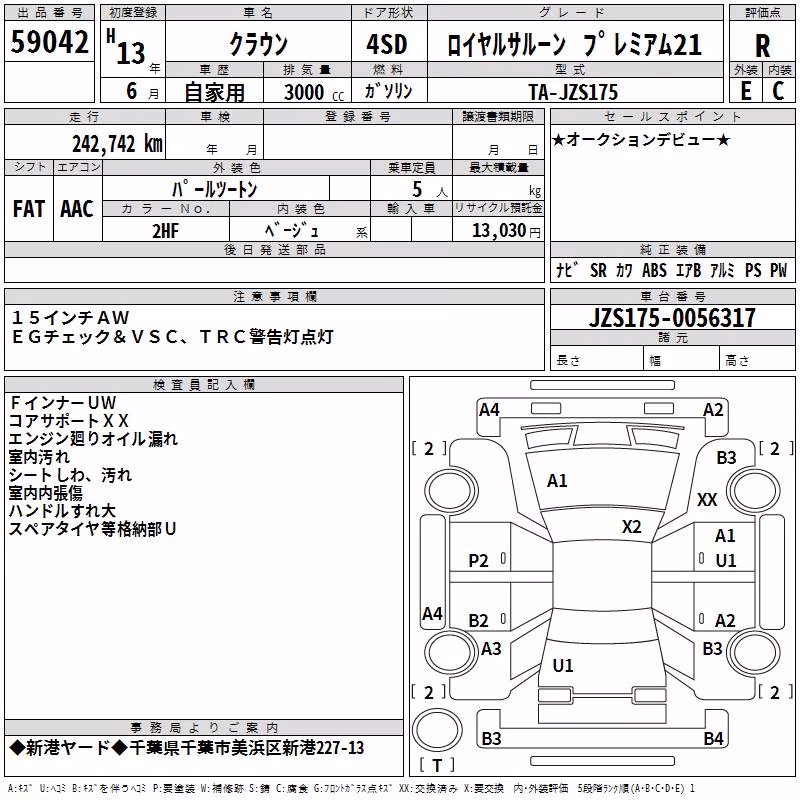Select the PS equipment entry
This screenshot has height=800, width=800.
click(x=753, y=270)
